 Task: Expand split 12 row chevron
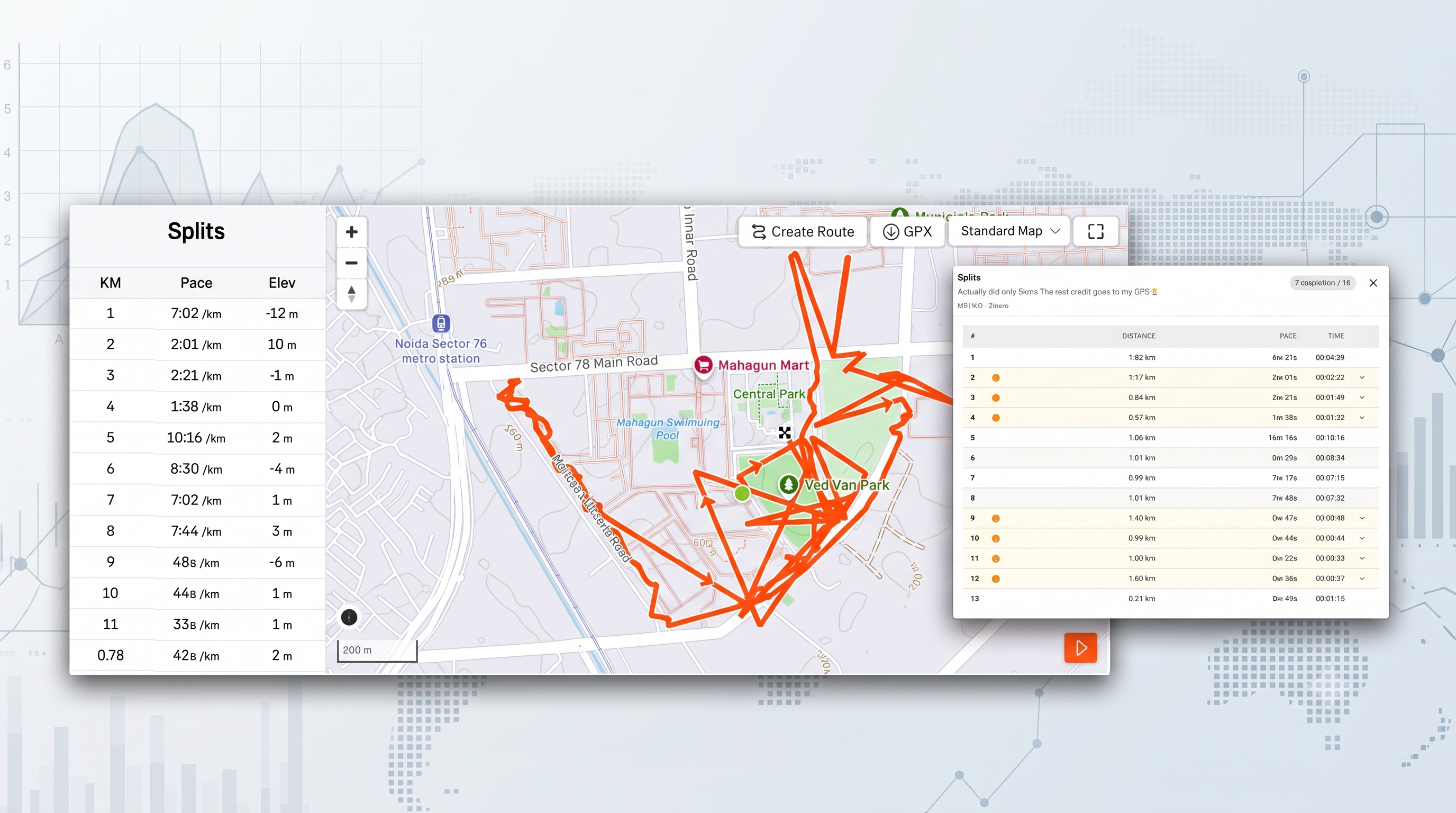point(1362,579)
